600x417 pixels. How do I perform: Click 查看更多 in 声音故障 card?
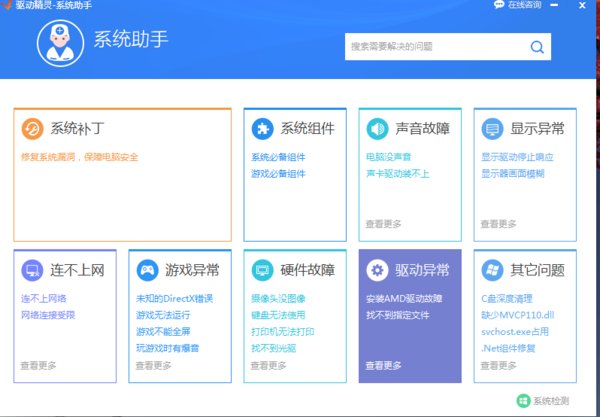point(383,224)
